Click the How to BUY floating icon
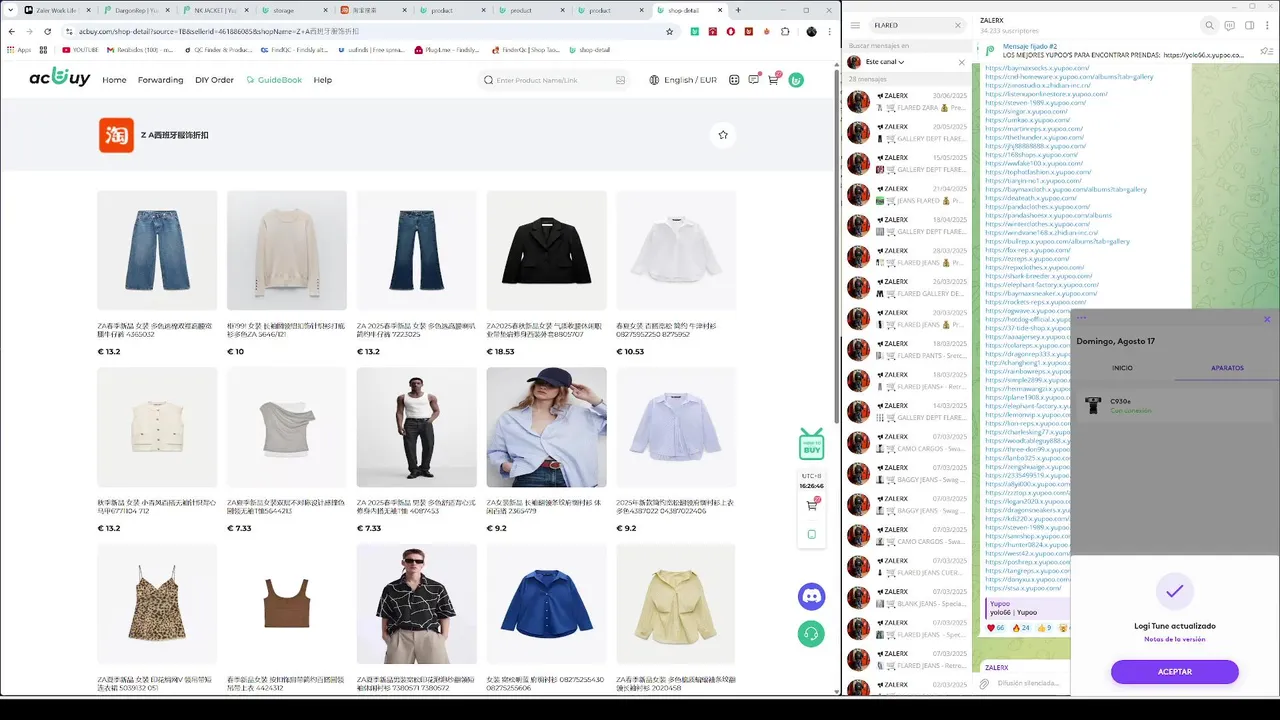The image size is (1280, 720). [811, 445]
